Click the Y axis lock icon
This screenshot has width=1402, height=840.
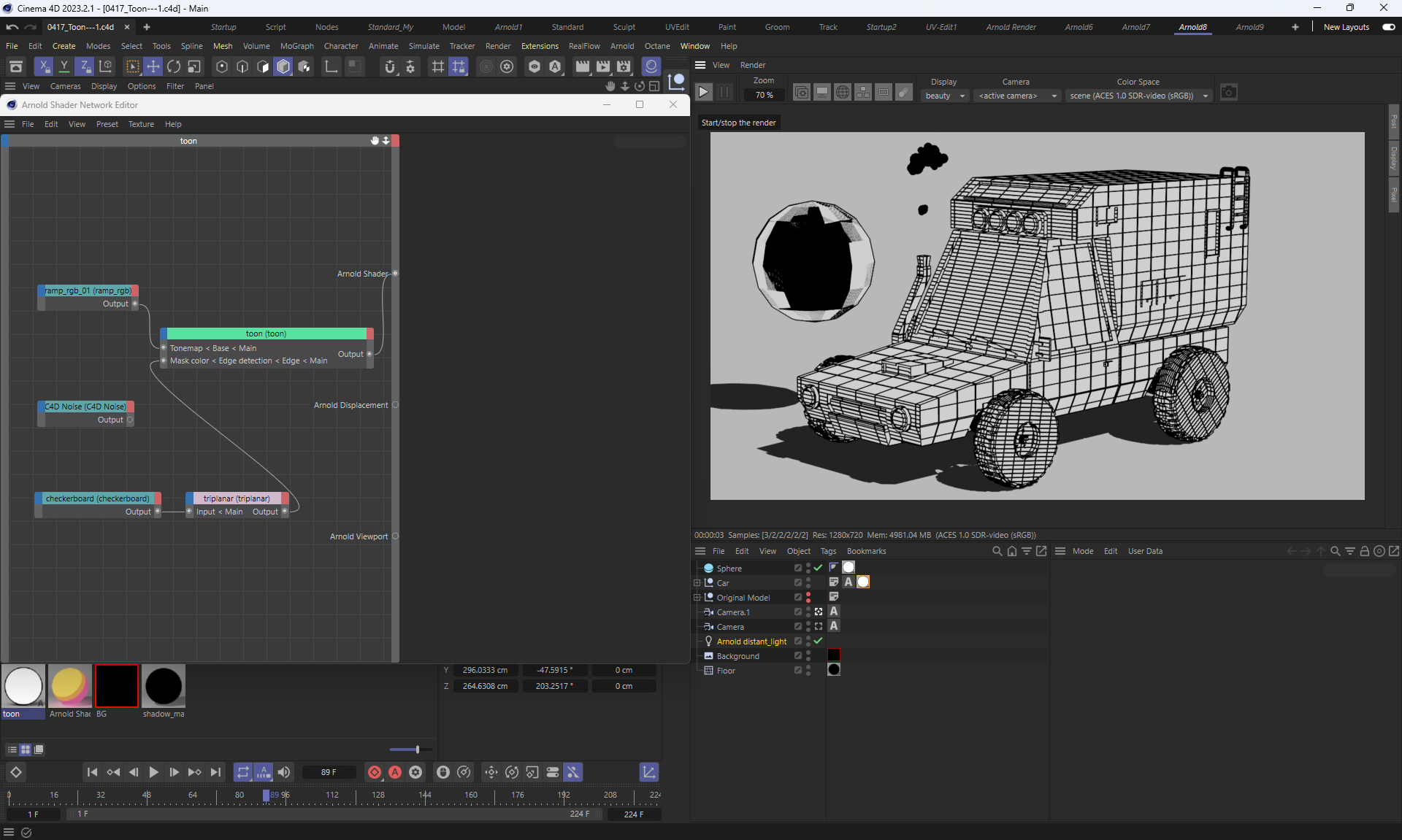click(64, 67)
